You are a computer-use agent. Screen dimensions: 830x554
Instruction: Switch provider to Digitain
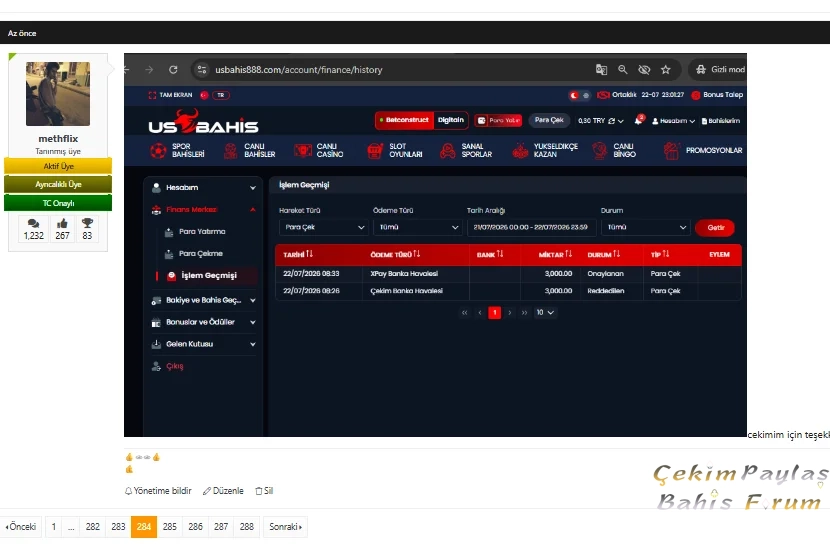[450, 120]
